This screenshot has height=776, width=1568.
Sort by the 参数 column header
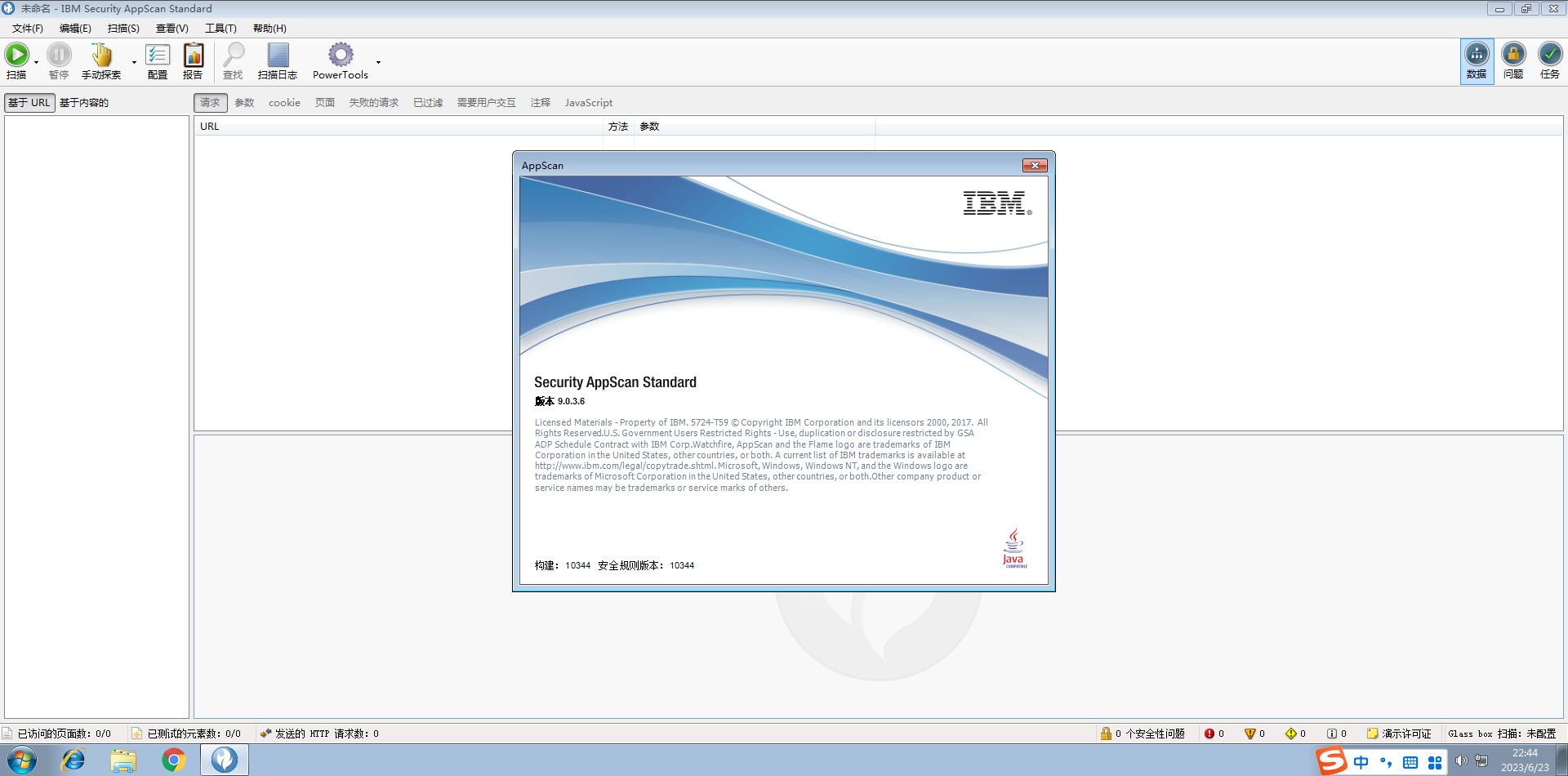pyautogui.click(x=755, y=127)
